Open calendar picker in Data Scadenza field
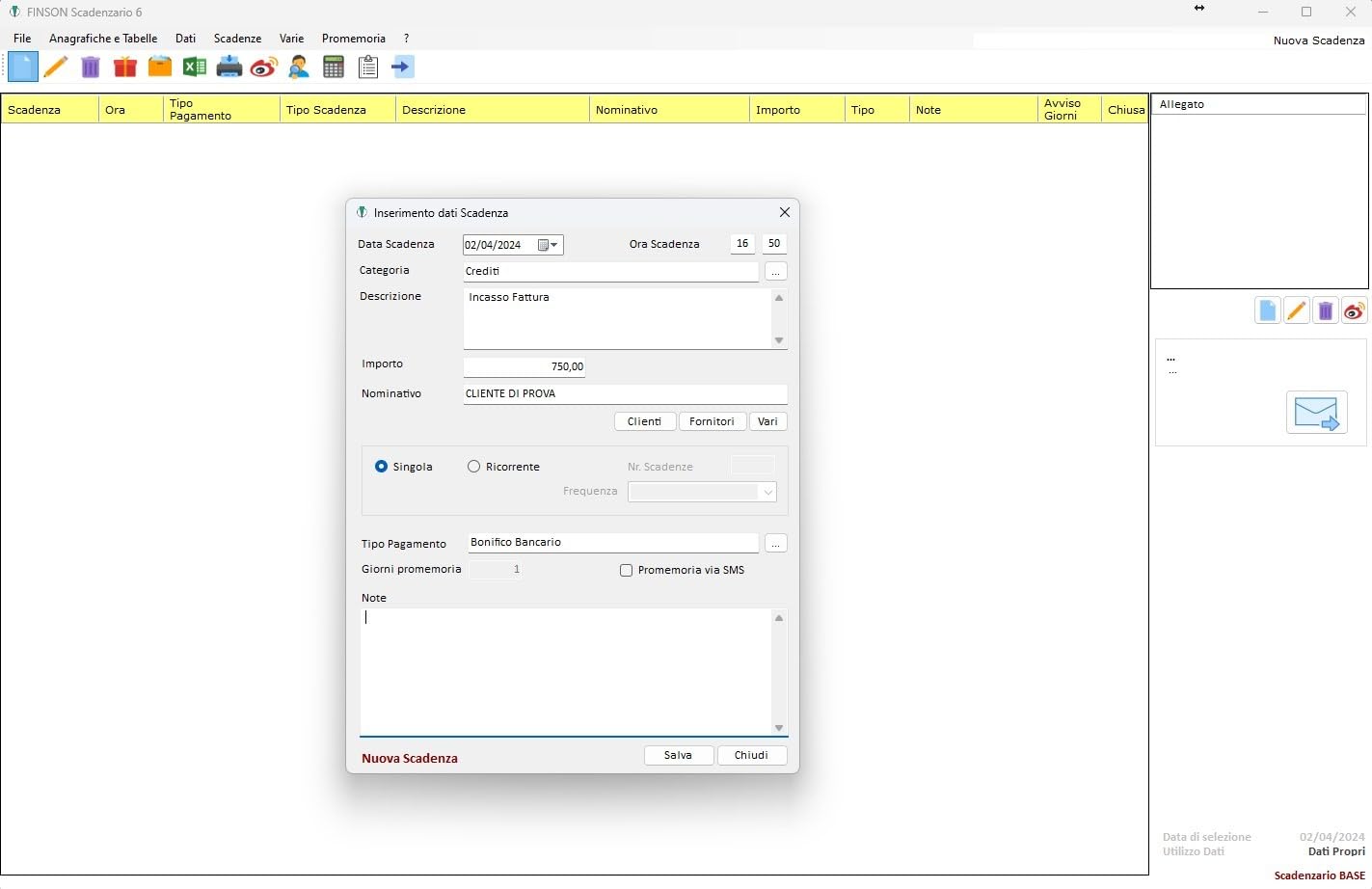Screen dimensions: 1372x889 click(x=548, y=245)
